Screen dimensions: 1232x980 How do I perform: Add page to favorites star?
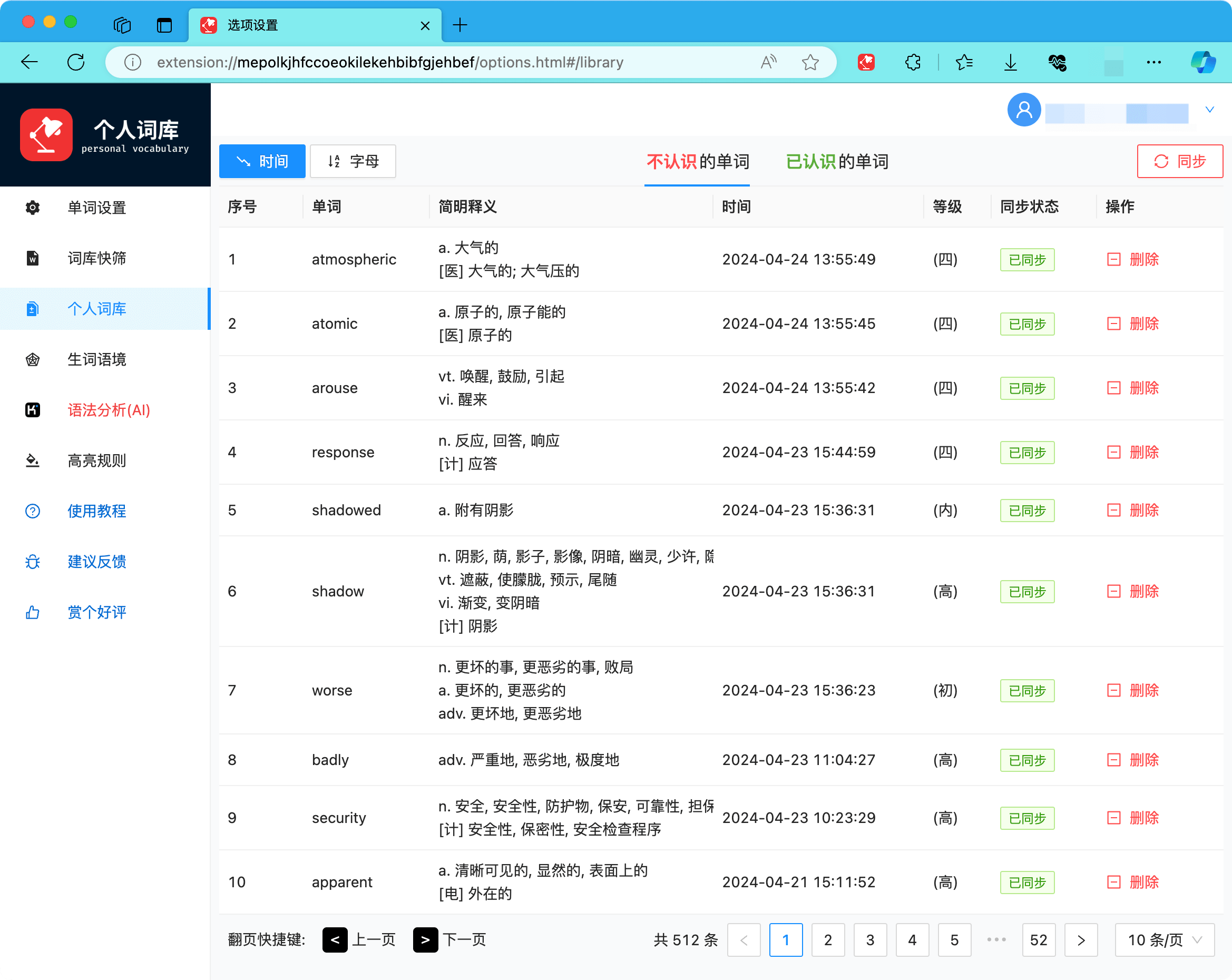pos(810,62)
